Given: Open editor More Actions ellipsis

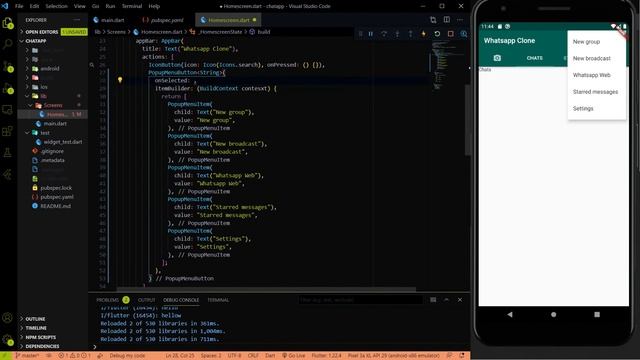Looking at the screenshot, I should pyautogui.click(x=460, y=20).
